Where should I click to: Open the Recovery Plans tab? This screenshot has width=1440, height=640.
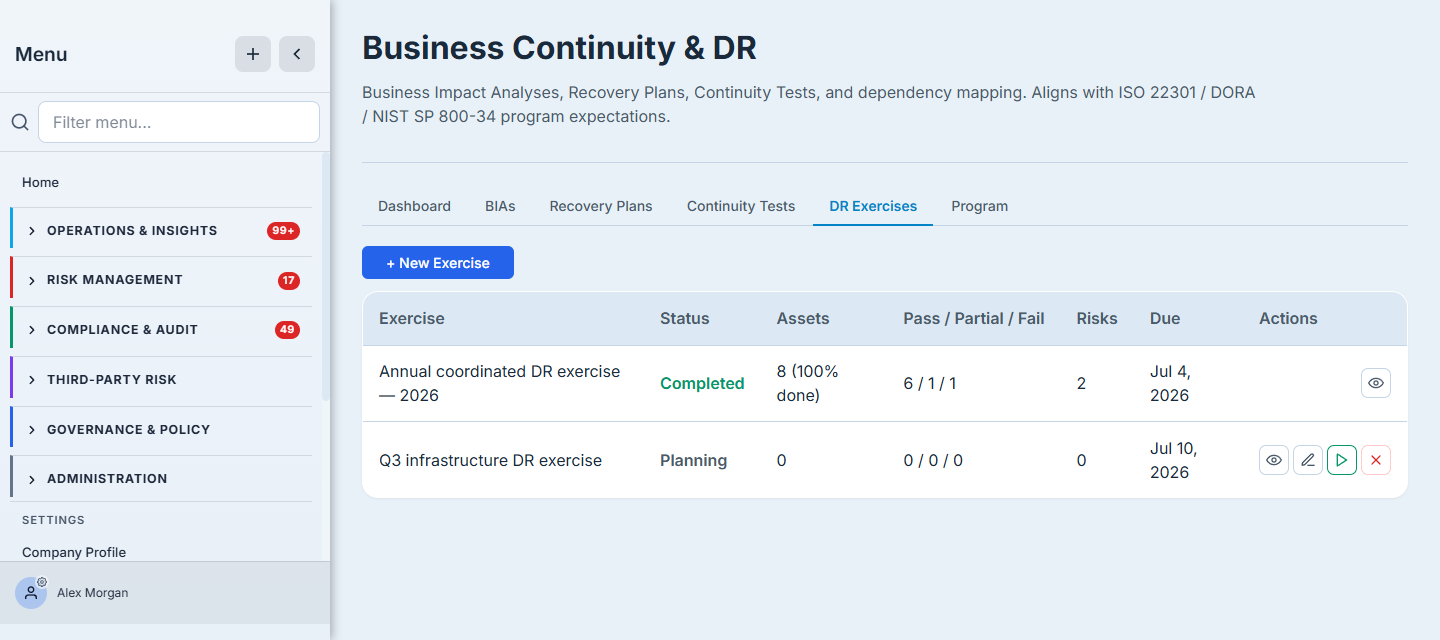601,206
